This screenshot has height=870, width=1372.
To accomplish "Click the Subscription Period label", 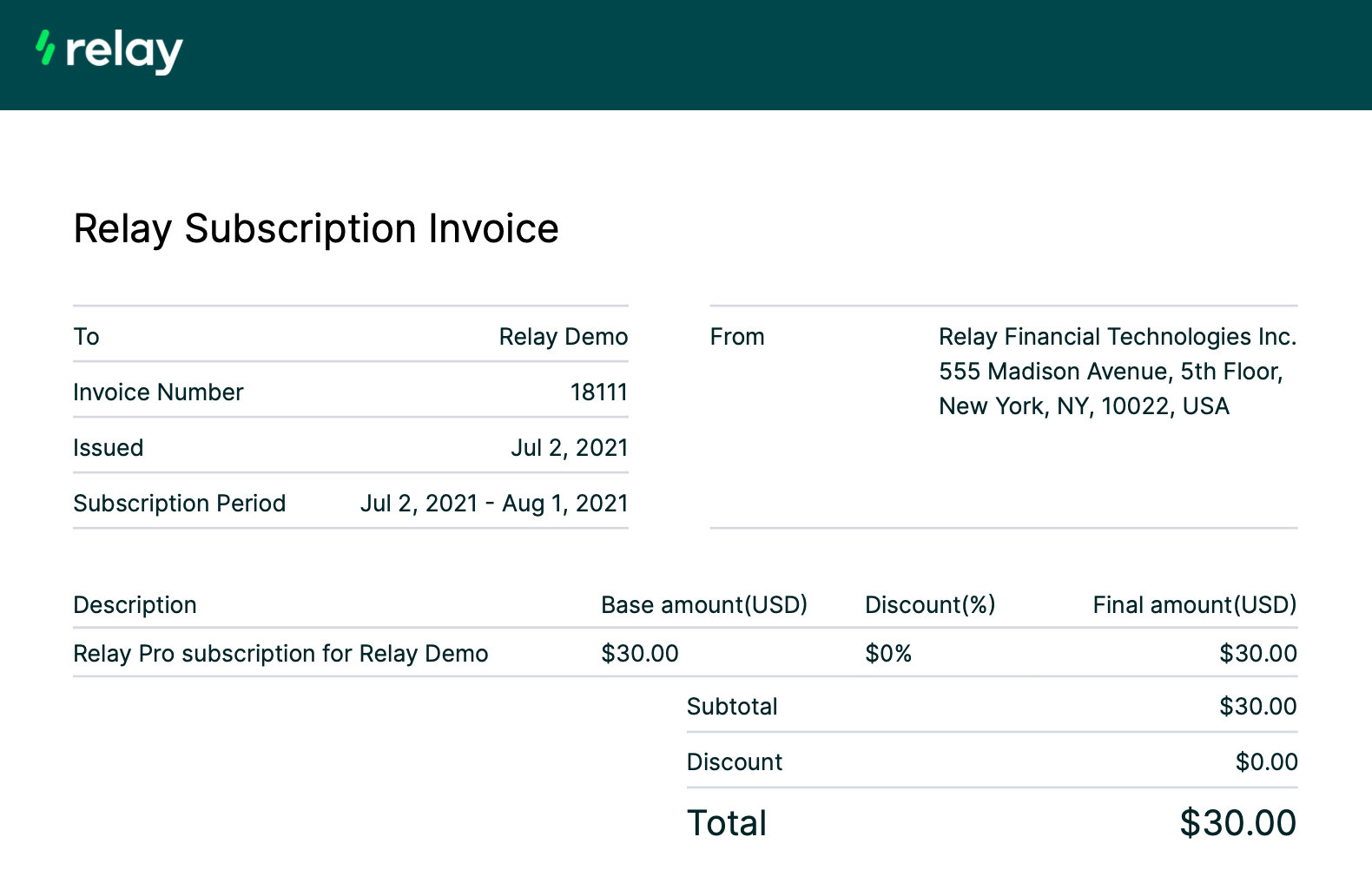I will (179, 504).
